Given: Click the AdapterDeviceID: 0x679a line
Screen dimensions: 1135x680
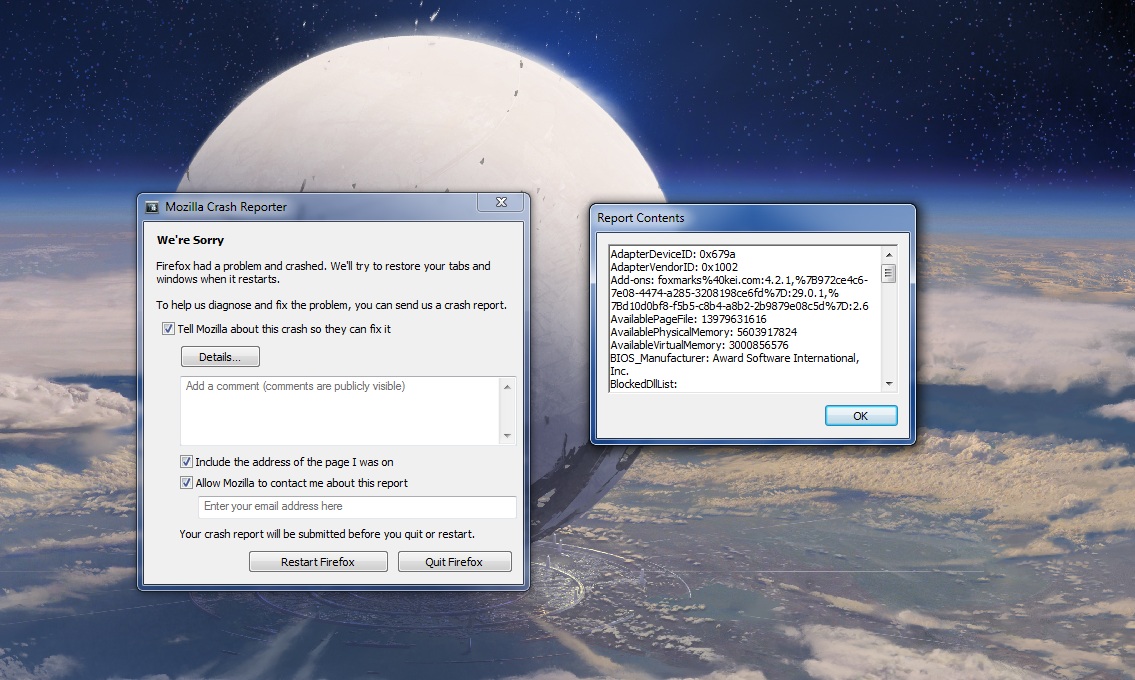Looking at the screenshot, I should [672, 254].
